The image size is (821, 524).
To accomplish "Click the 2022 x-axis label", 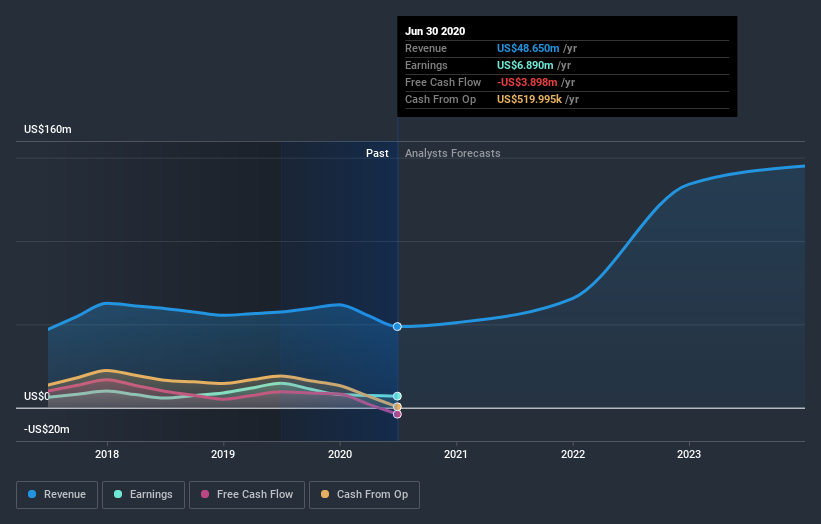I will (573, 454).
